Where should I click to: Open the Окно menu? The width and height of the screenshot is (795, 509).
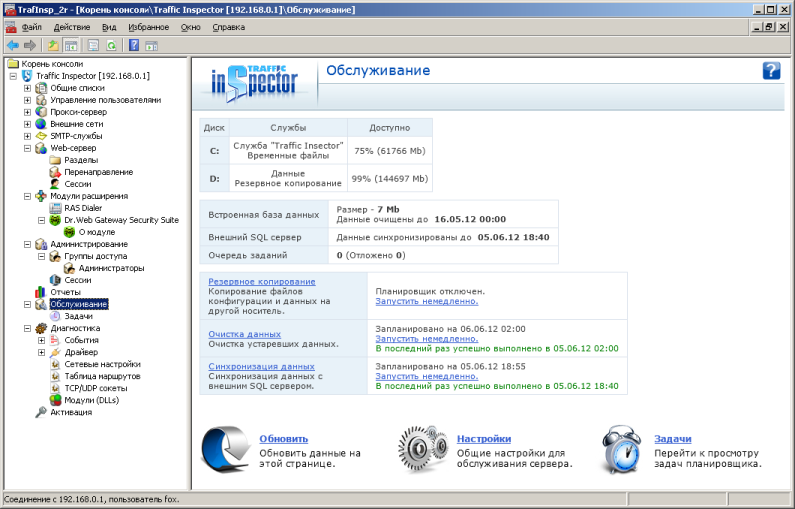[x=191, y=27]
